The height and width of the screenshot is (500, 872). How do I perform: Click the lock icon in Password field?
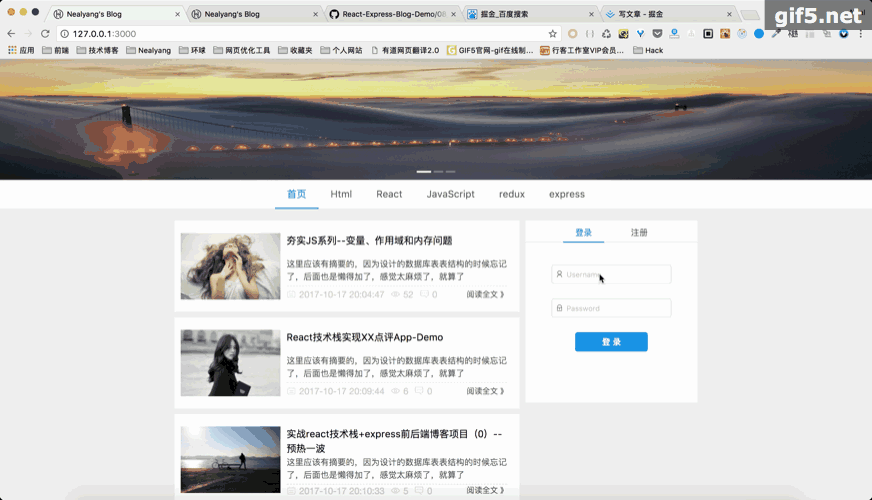click(x=559, y=308)
